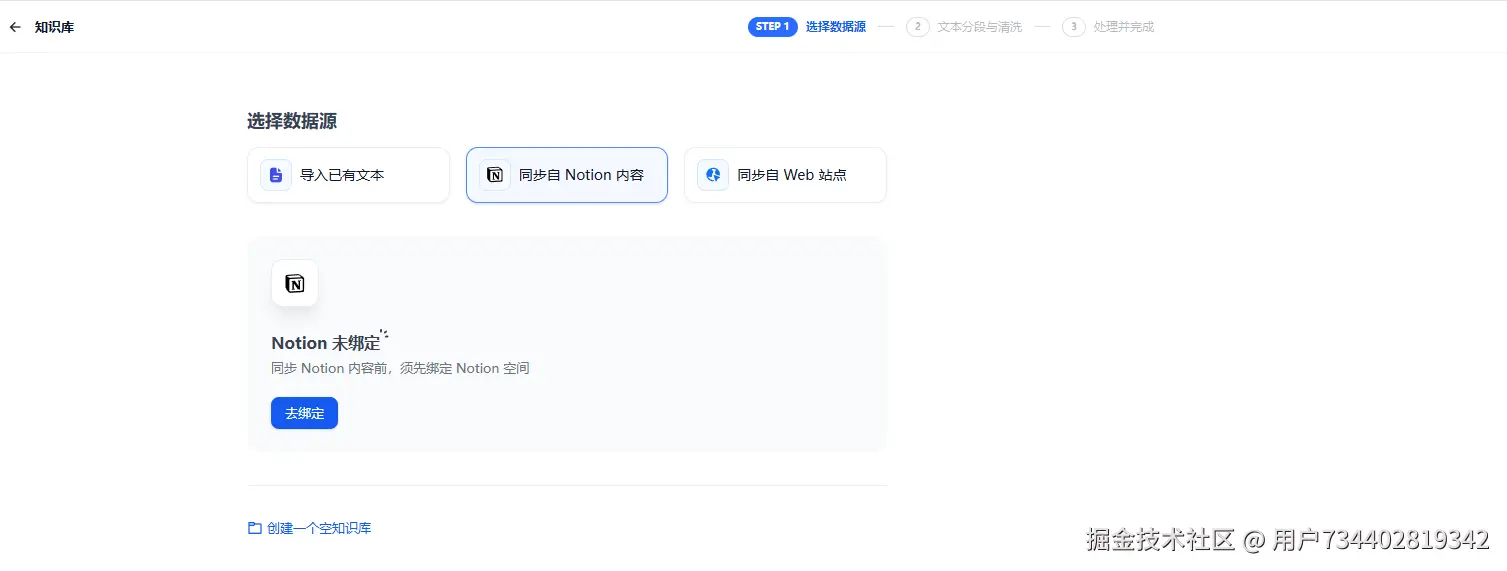Screen dimensions: 1507x571
Task: Click 创建一个空知识库 link
Action: 319,528
